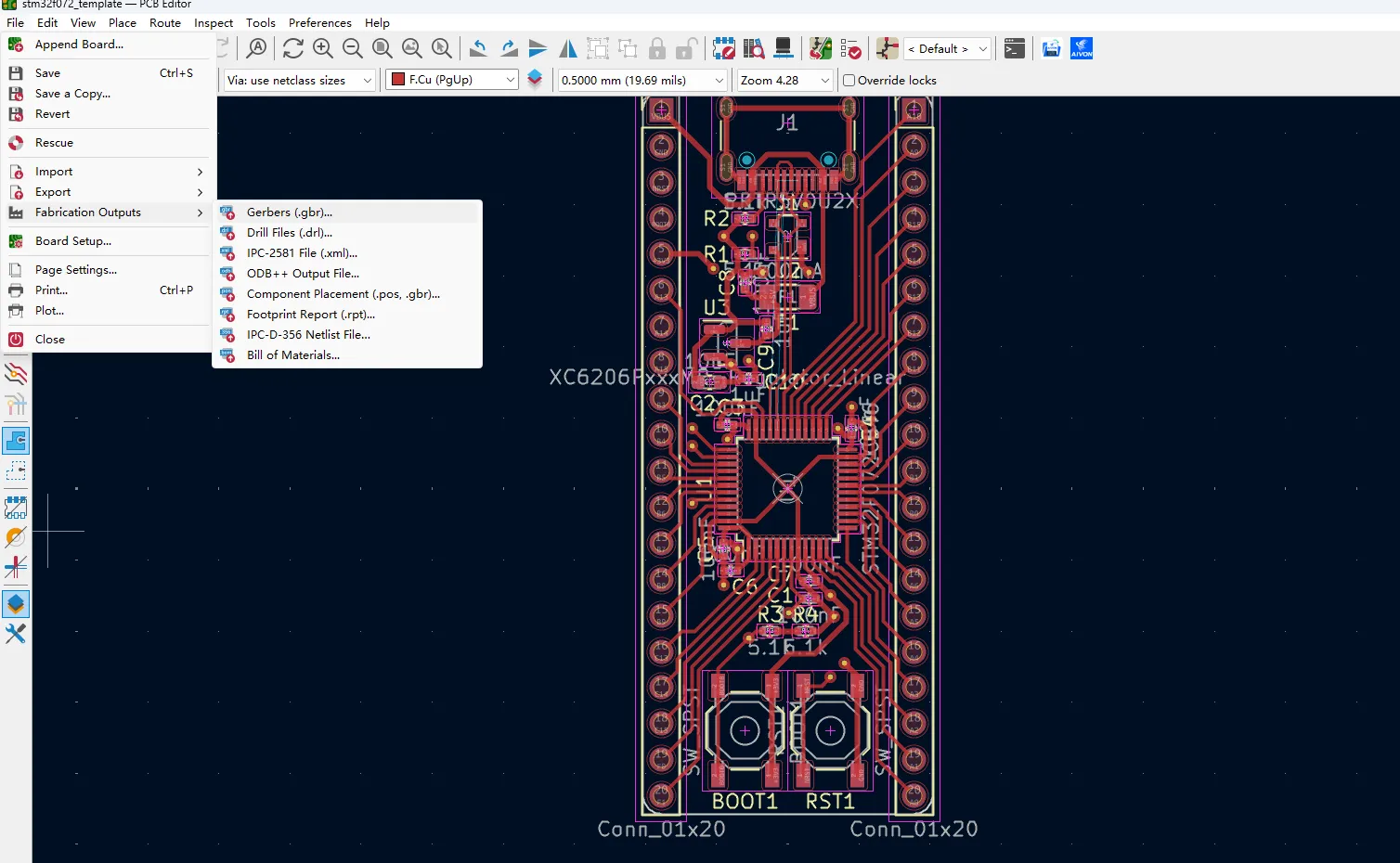The height and width of the screenshot is (863, 1400).
Task: Click the zoom to fit page icon
Action: tap(382, 48)
